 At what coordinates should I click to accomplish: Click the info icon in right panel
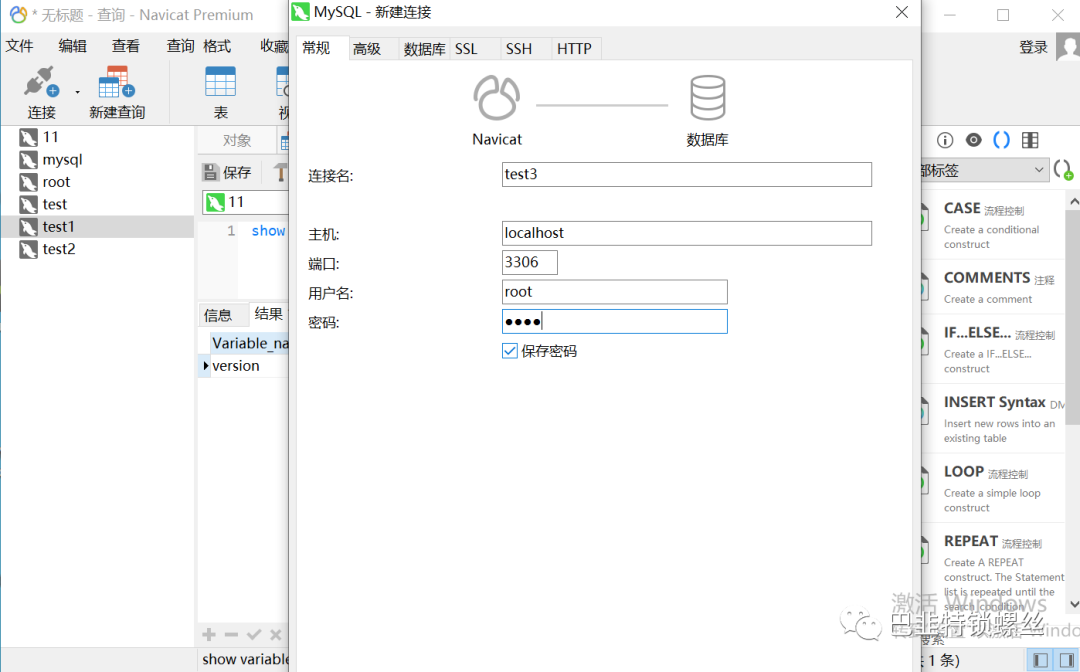click(945, 140)
